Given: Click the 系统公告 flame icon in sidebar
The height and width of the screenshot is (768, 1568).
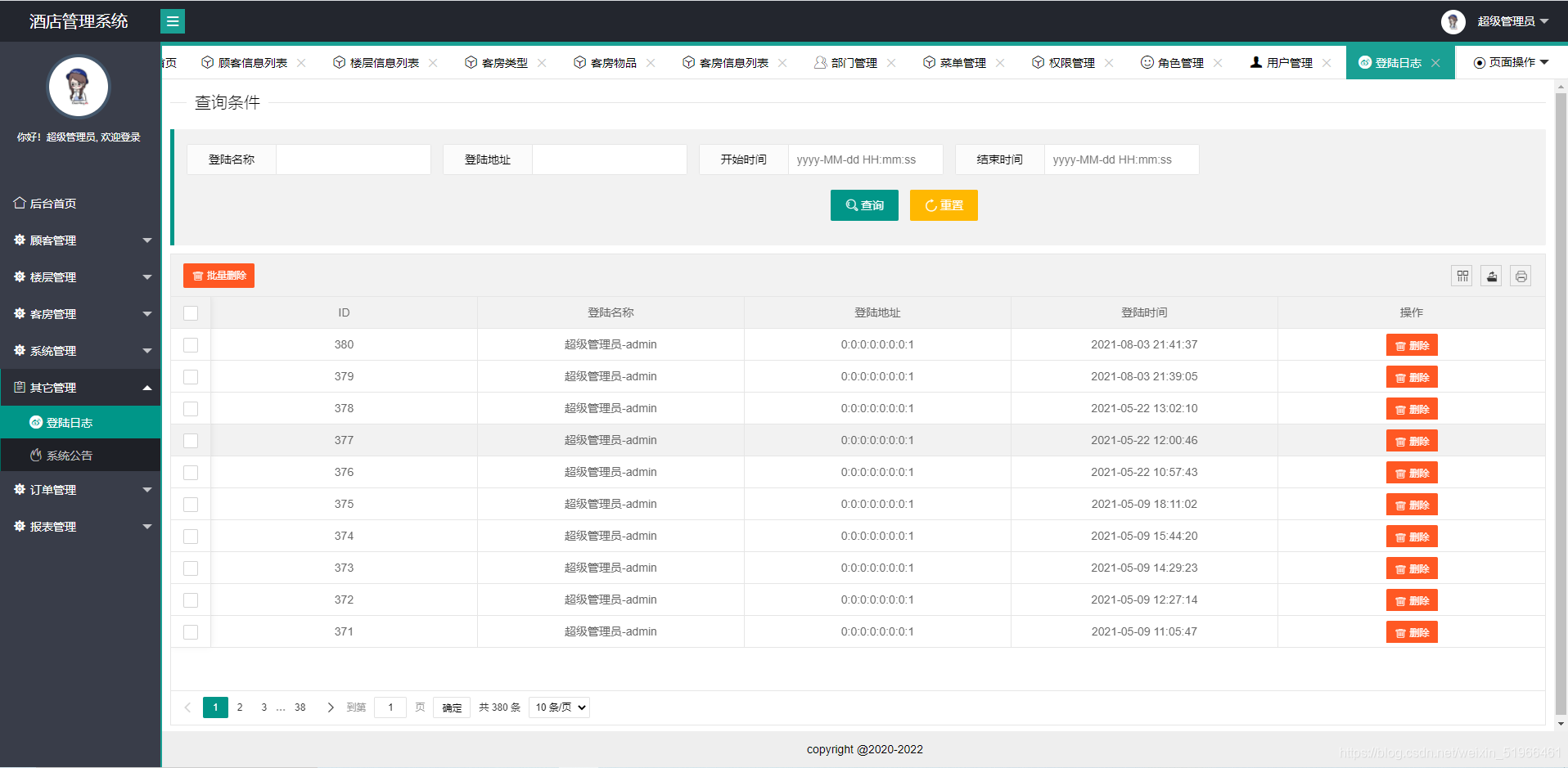Looking at the screenshot, I should pyautogui.click(x=35, y=455).
